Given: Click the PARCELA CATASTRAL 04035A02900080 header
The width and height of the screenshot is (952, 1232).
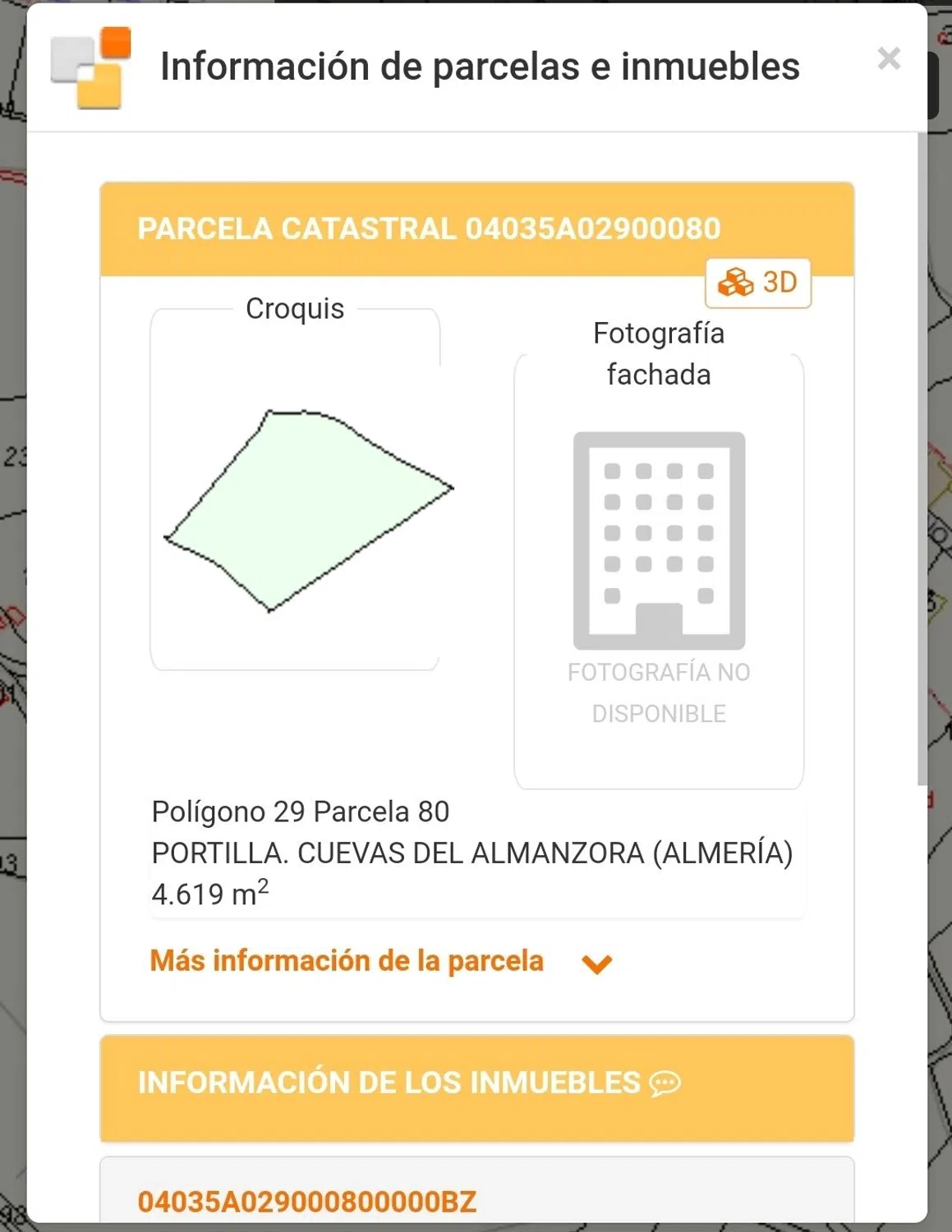Looking at the screenshot, I should (x=429, y=228).
